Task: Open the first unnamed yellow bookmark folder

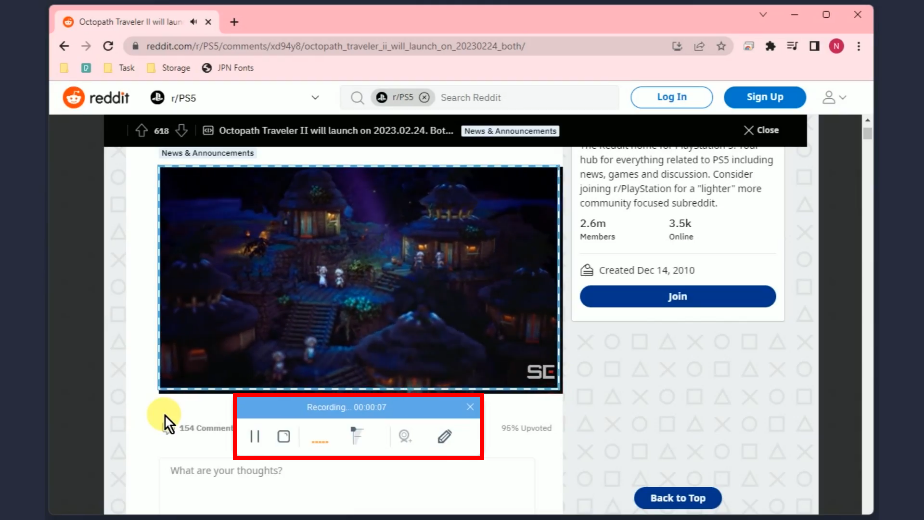Action: (64, 68)
